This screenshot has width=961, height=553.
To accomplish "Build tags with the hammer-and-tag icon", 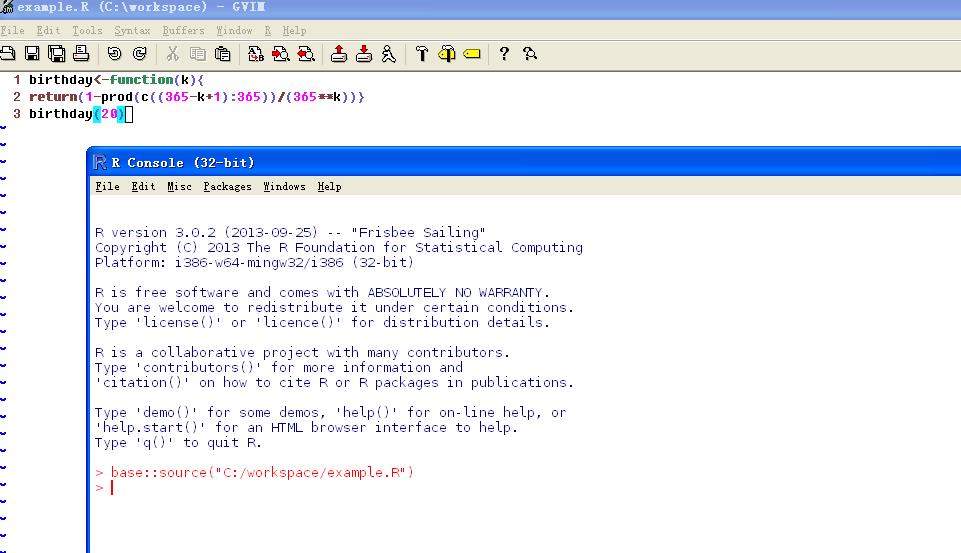I will [x=447, y=54].
